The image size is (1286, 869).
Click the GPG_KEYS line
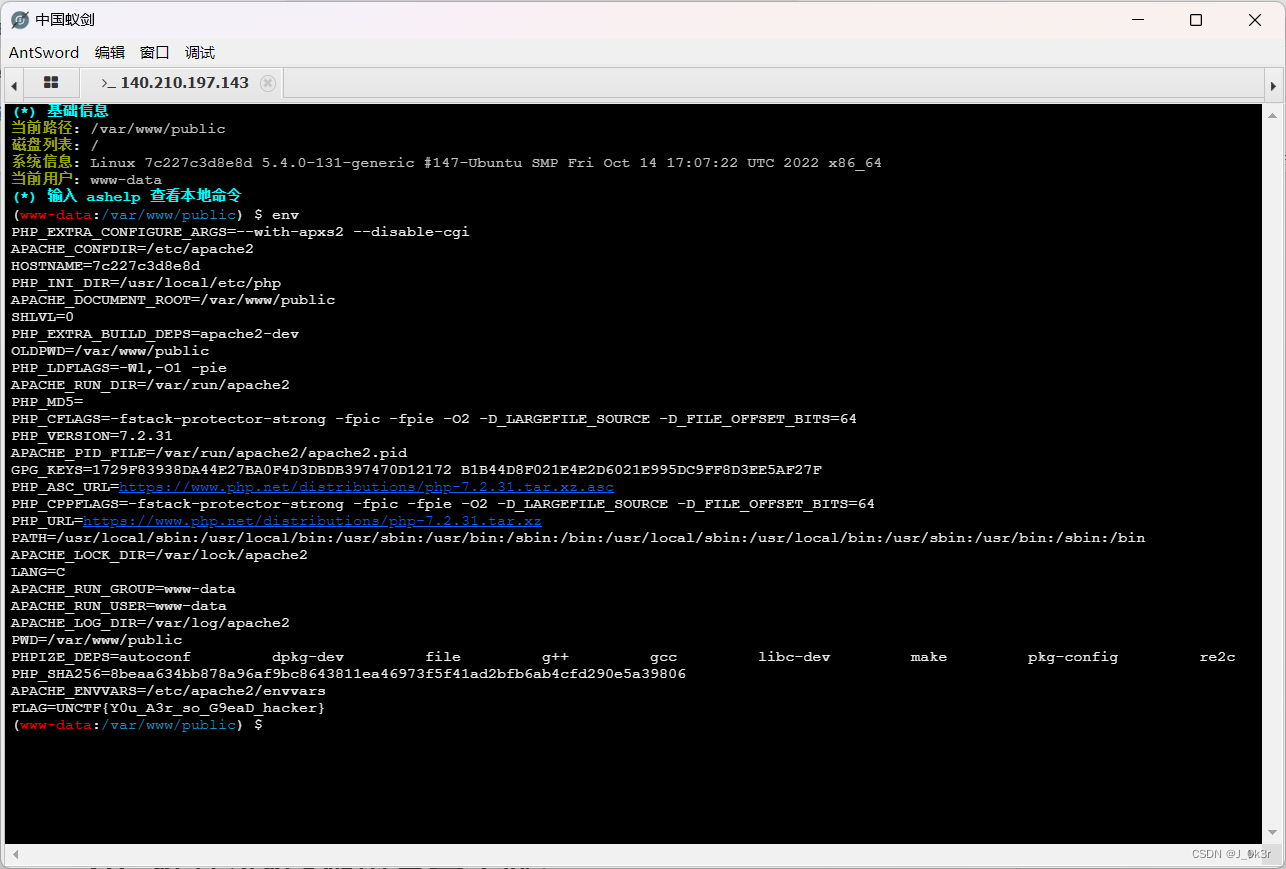416,470
